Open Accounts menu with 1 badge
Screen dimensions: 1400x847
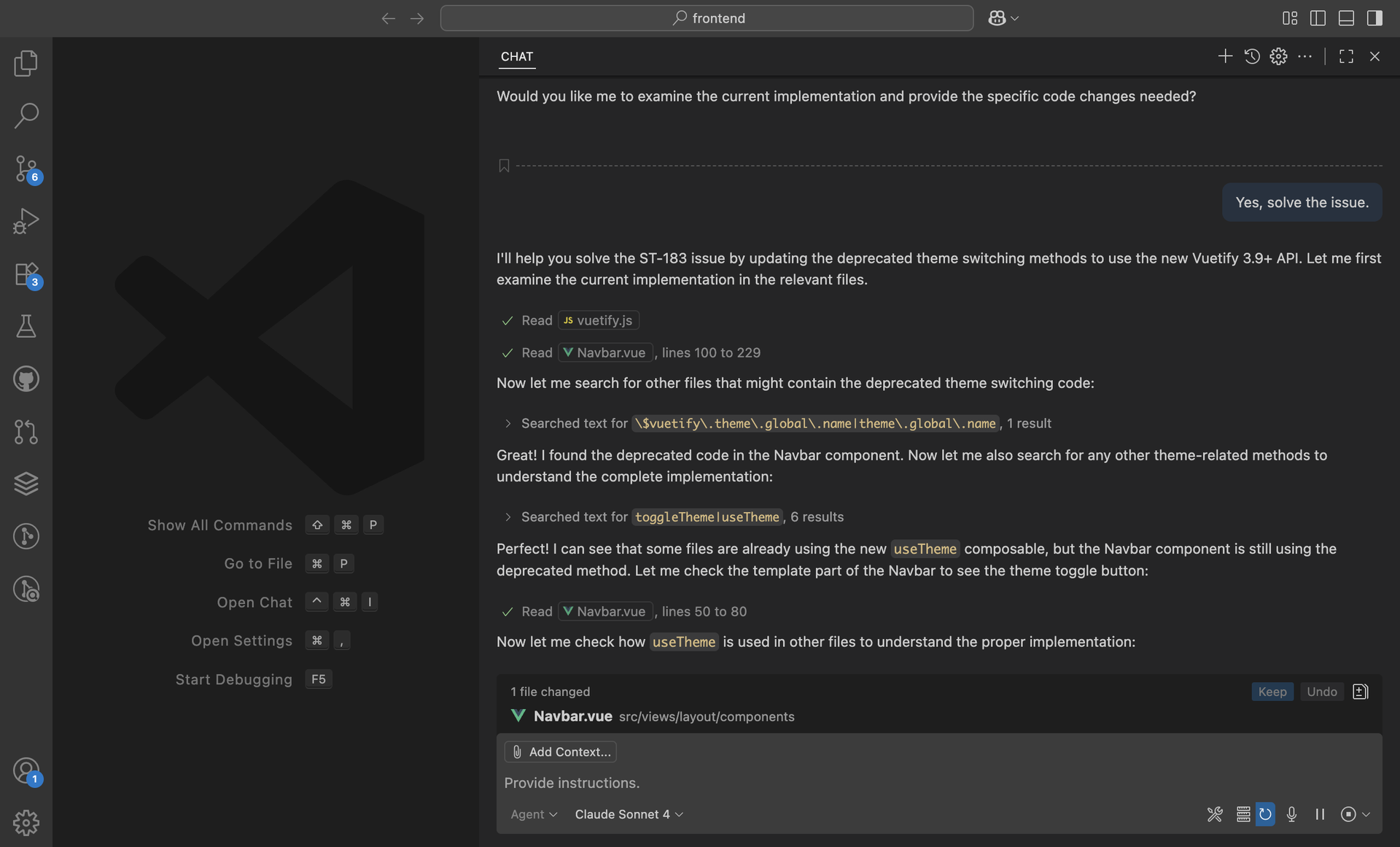pyautogui.click(x=26, y=770)
